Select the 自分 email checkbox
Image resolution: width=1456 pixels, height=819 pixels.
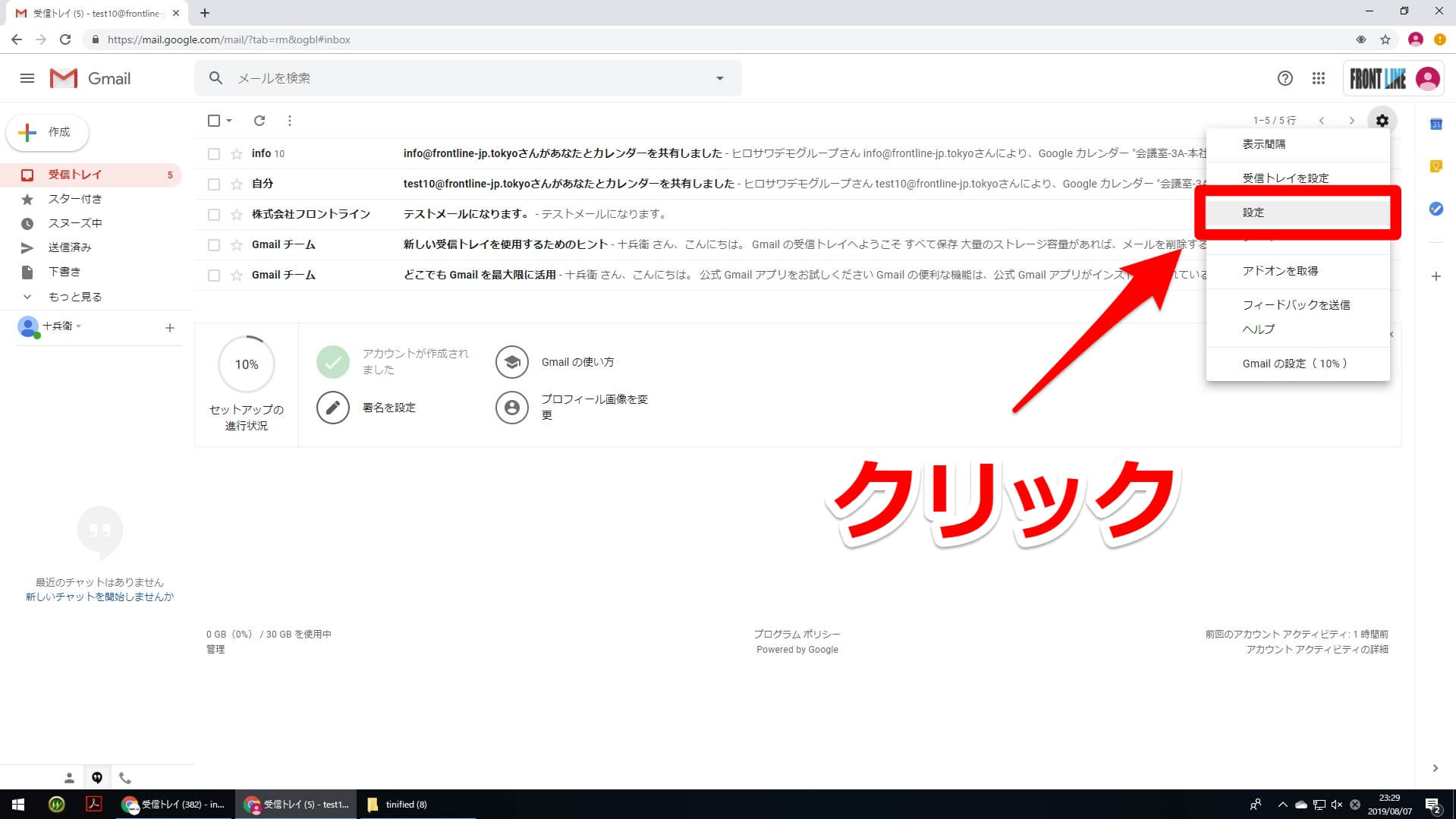(214, 184)
